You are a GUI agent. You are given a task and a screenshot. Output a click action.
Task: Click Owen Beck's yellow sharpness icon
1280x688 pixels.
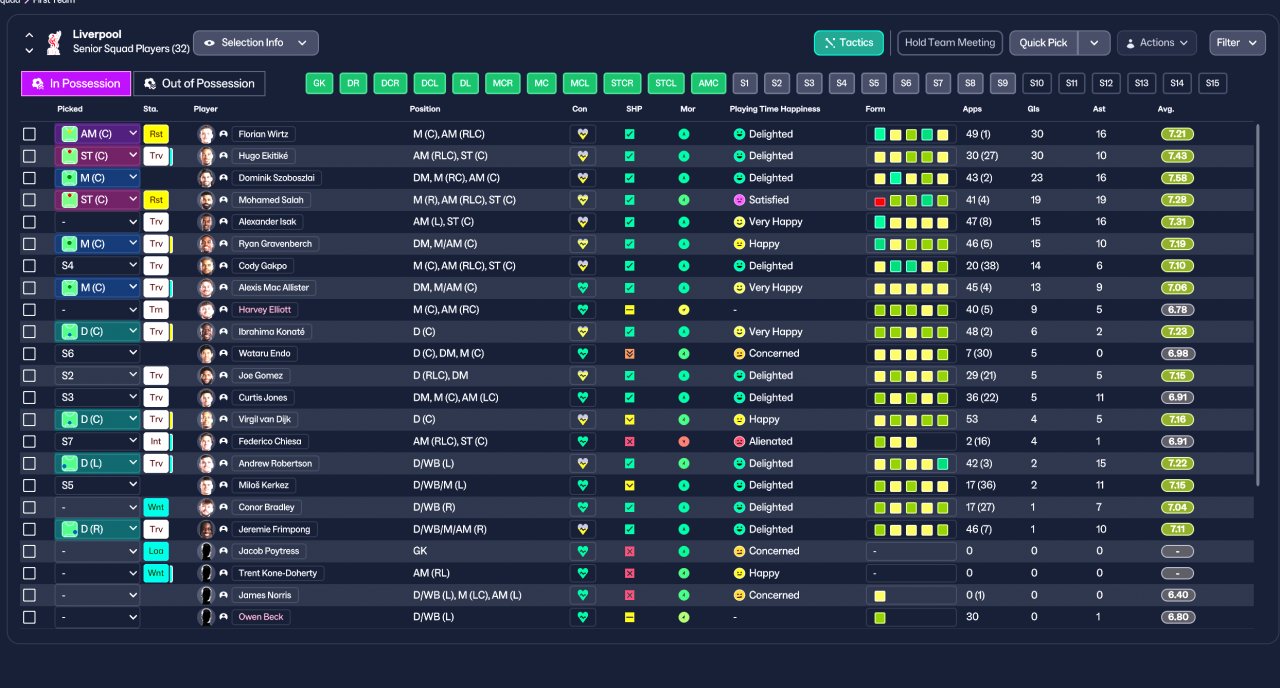pos(630,617)
